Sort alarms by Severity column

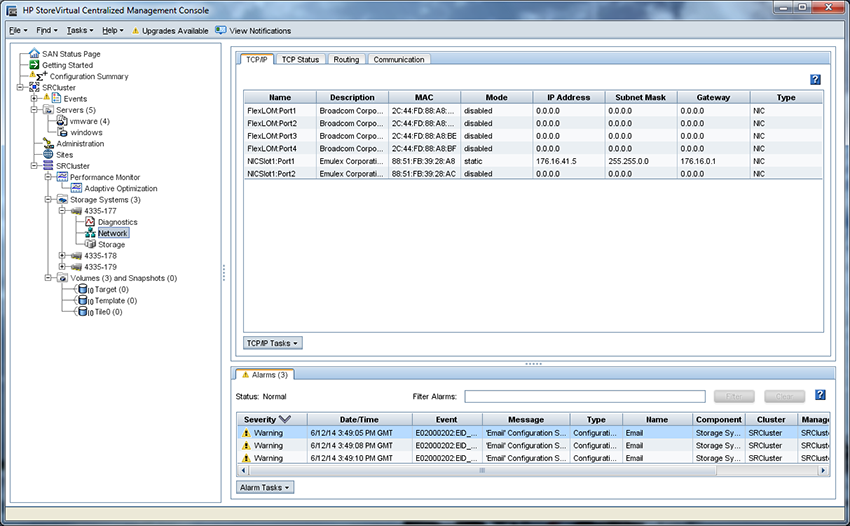click(272, 419)
